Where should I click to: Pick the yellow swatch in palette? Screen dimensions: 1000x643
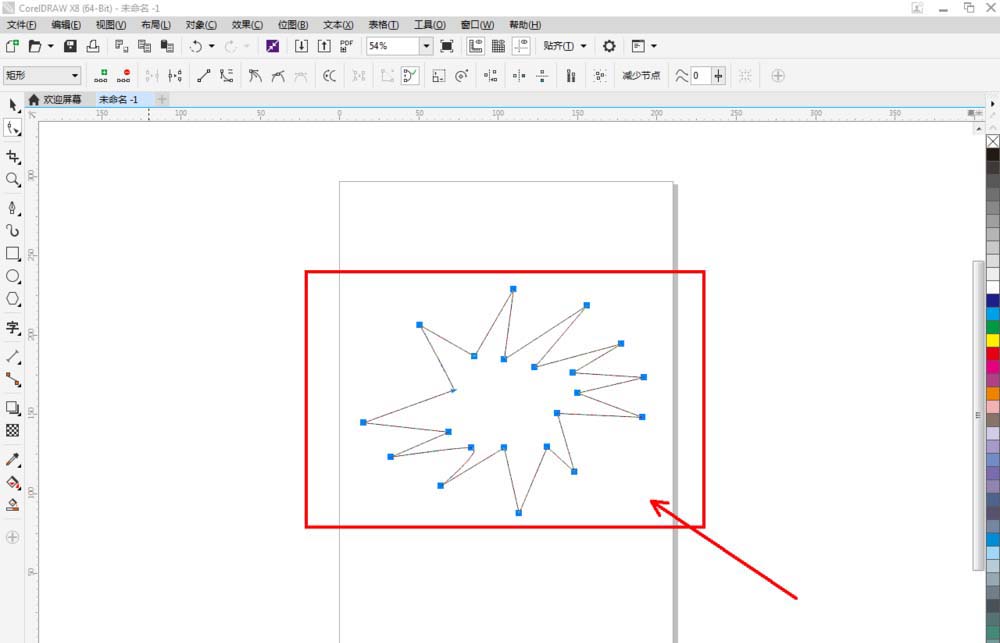pos(993,340)
